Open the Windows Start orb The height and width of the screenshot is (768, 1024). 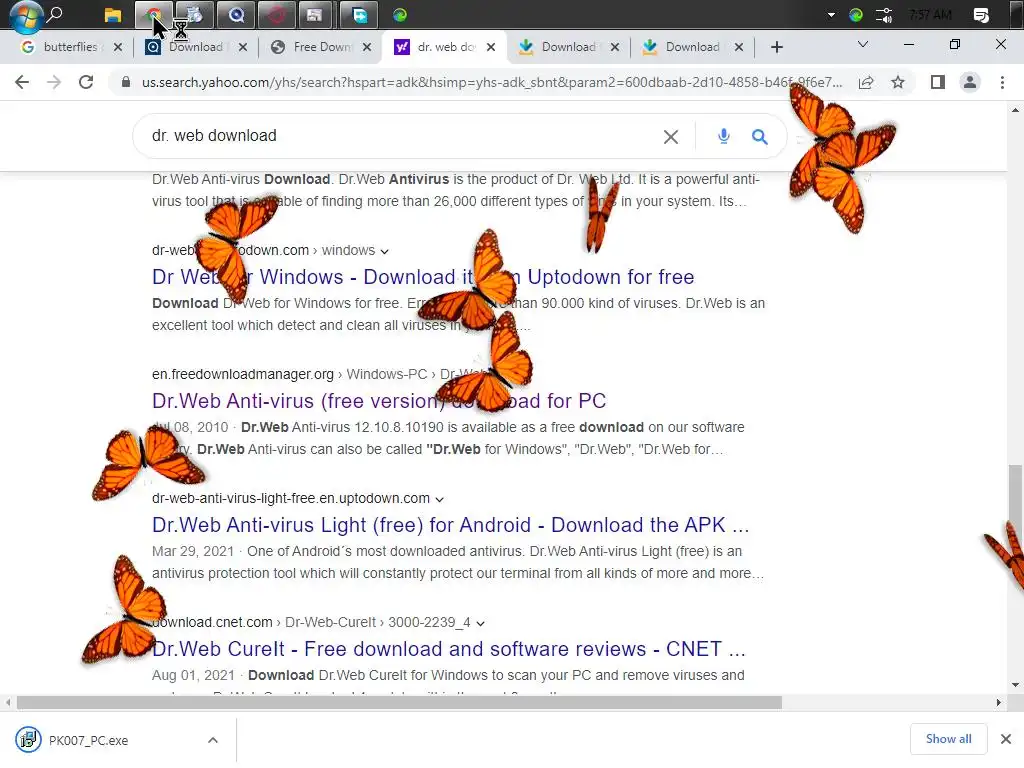[x=25, y=15]
